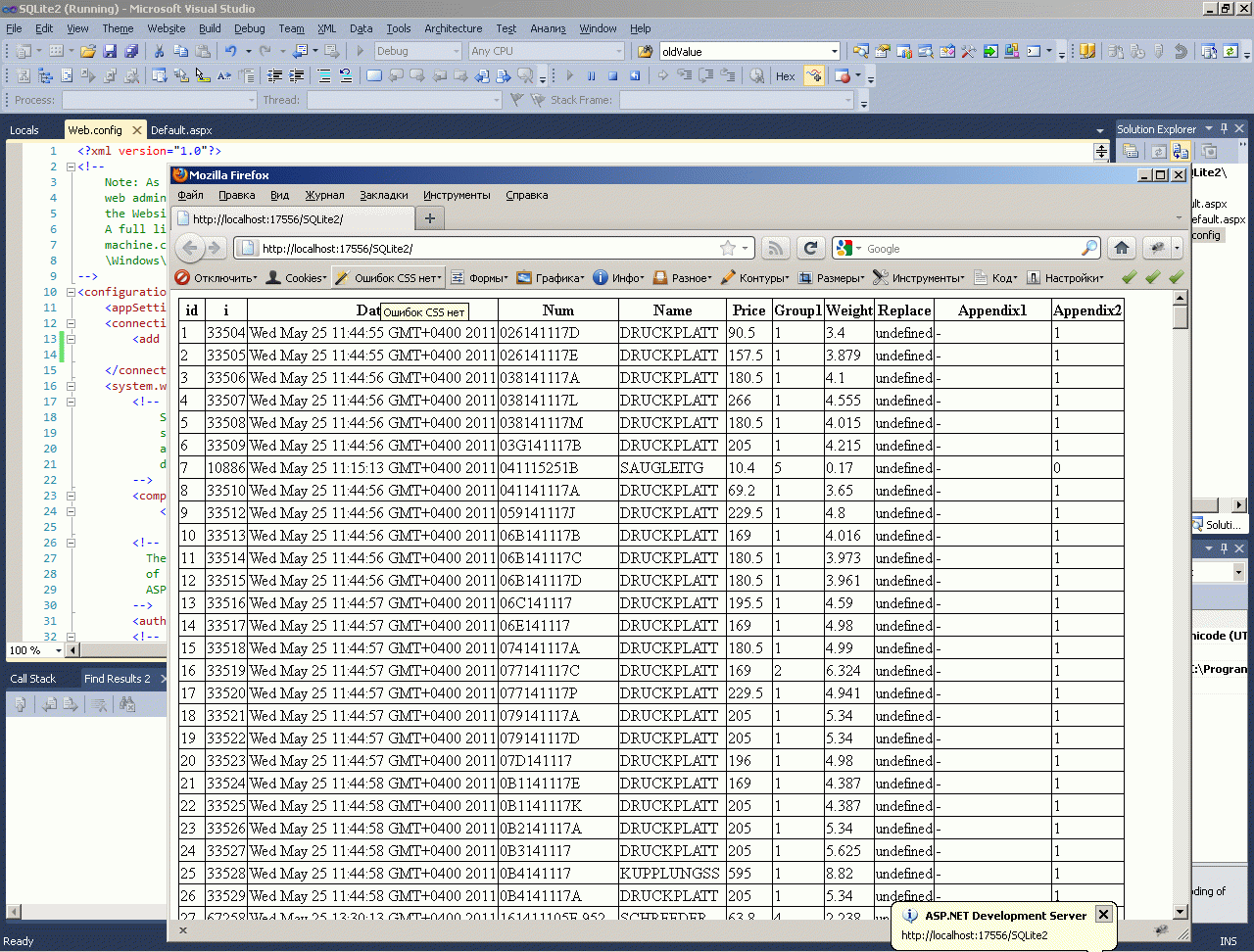Viewport: 1254px width, 952px height.
Task: Click the RSS feed icon in Firefox
Action: point(775,249)
